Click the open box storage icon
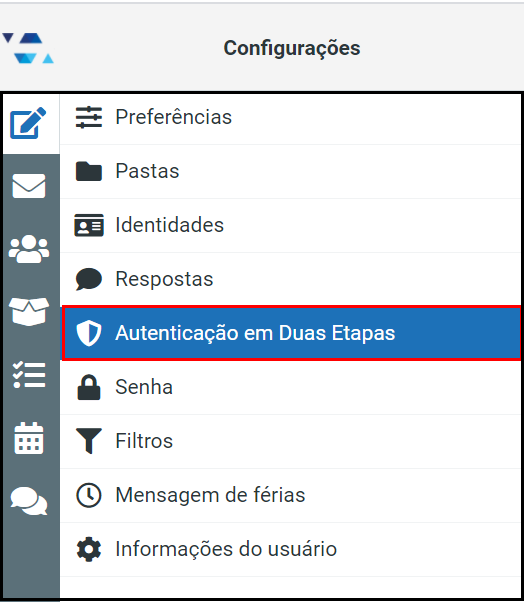 pyautogui.click(x=29, y=311)
